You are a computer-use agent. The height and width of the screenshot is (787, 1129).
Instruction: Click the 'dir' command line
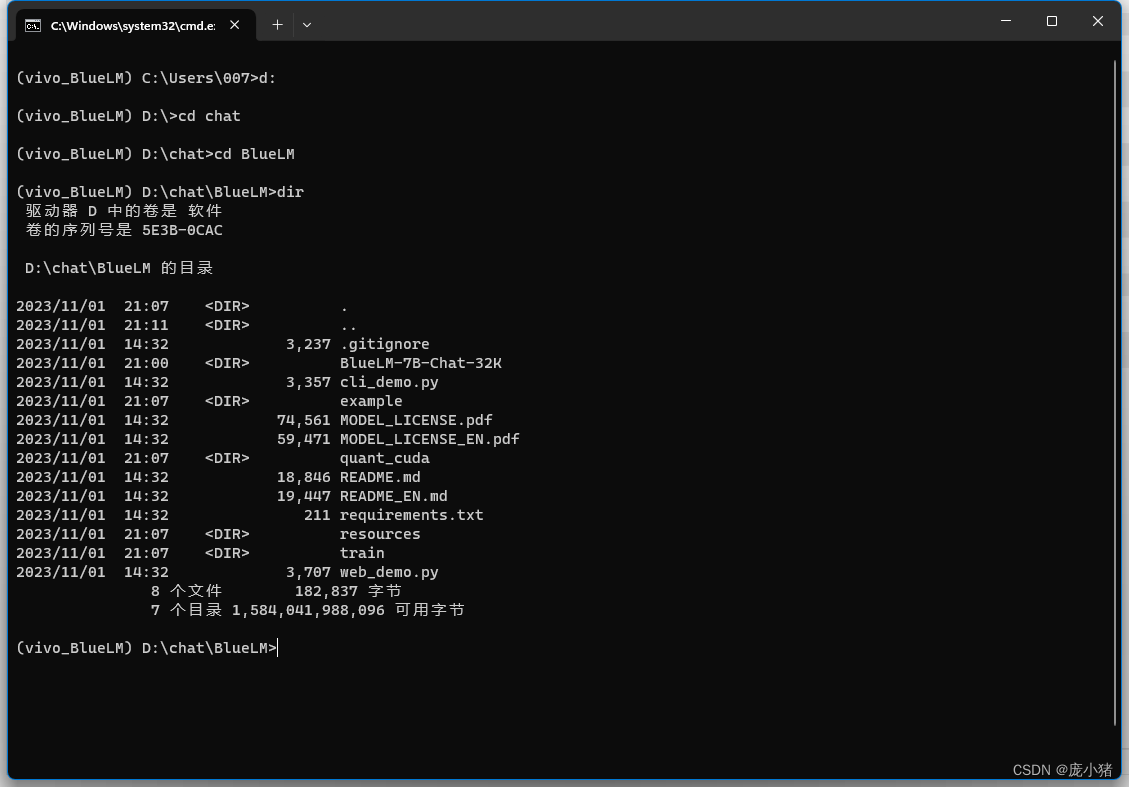160,192
